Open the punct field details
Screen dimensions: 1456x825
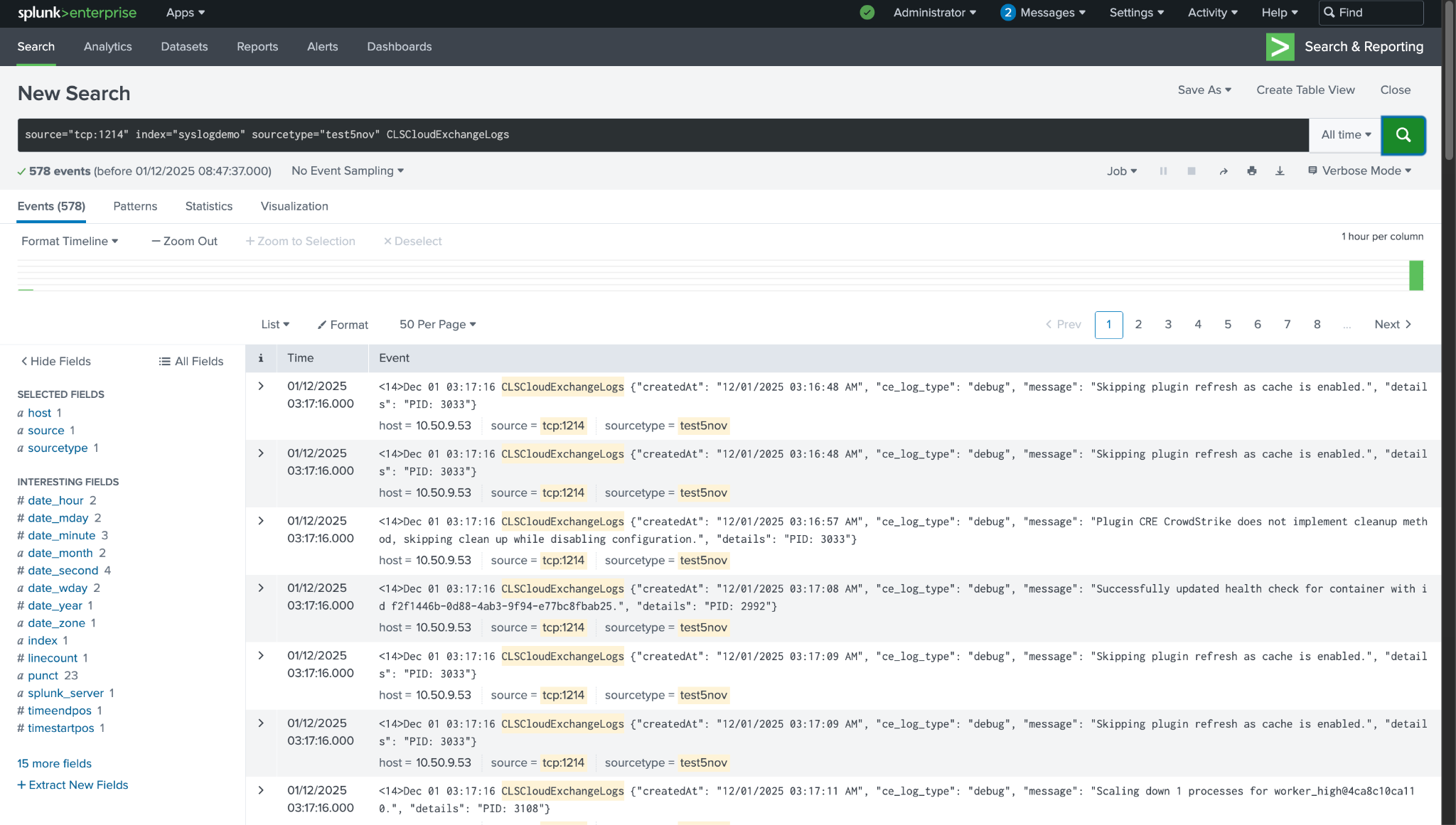[43, 676]
